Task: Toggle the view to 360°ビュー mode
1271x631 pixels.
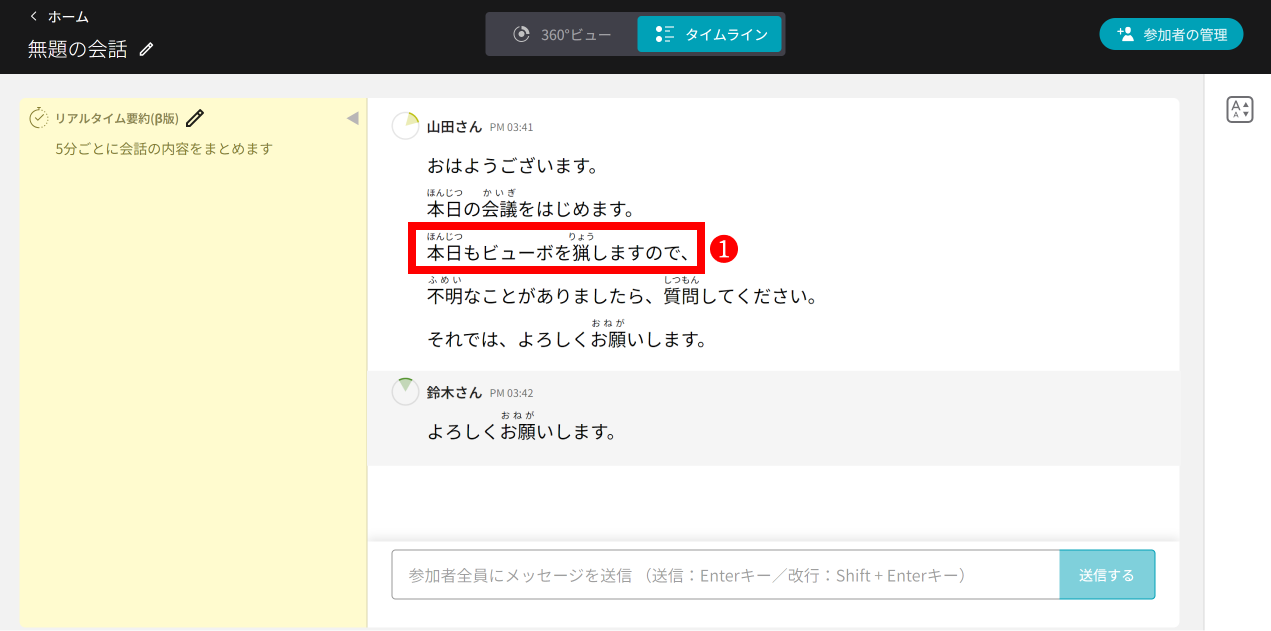Action: [561, 32]
